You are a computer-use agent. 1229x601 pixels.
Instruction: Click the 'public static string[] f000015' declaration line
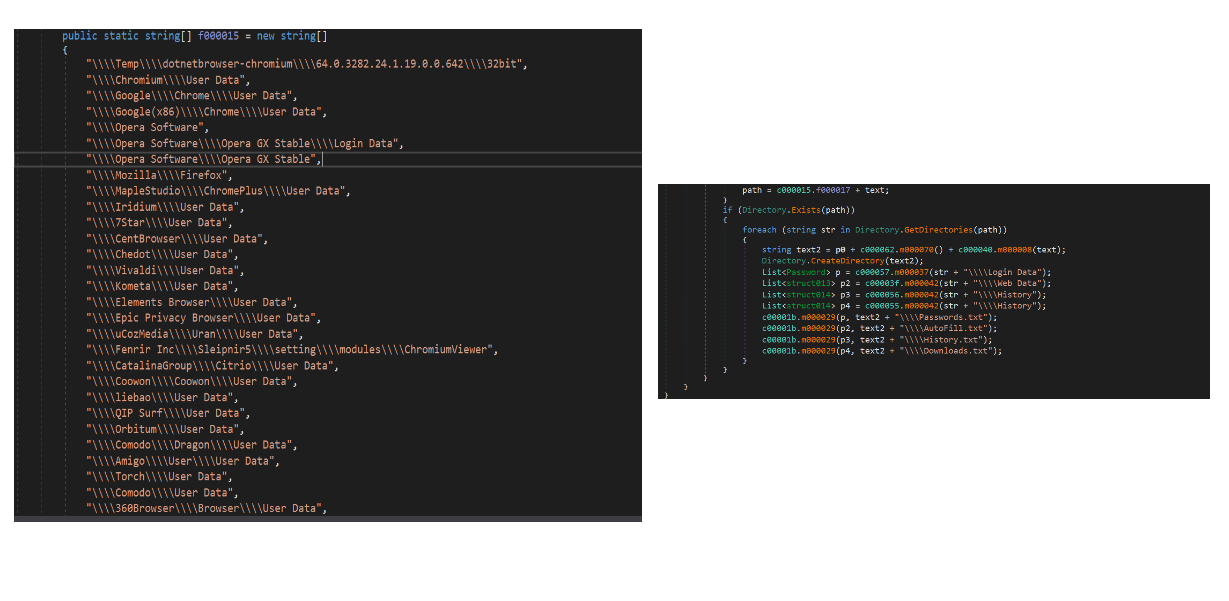point(195,36)
